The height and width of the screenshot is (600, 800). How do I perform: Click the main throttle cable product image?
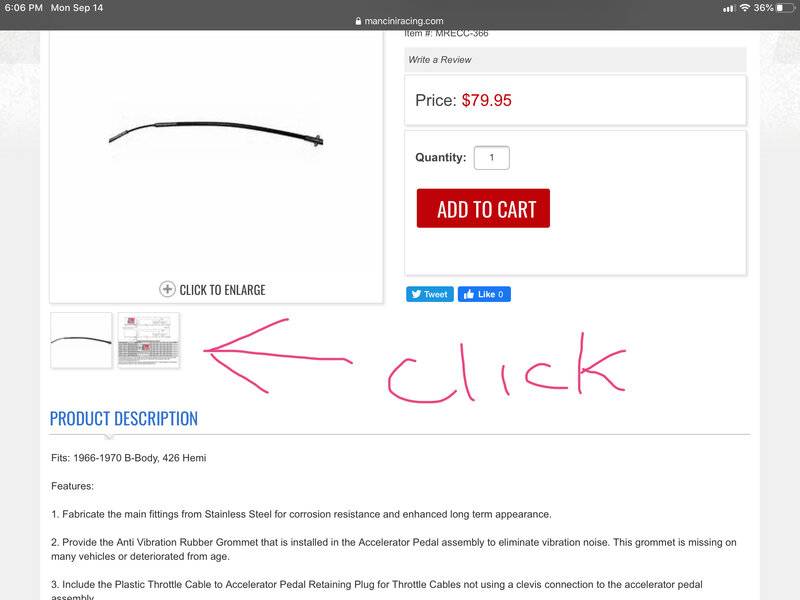coord(216,134)
